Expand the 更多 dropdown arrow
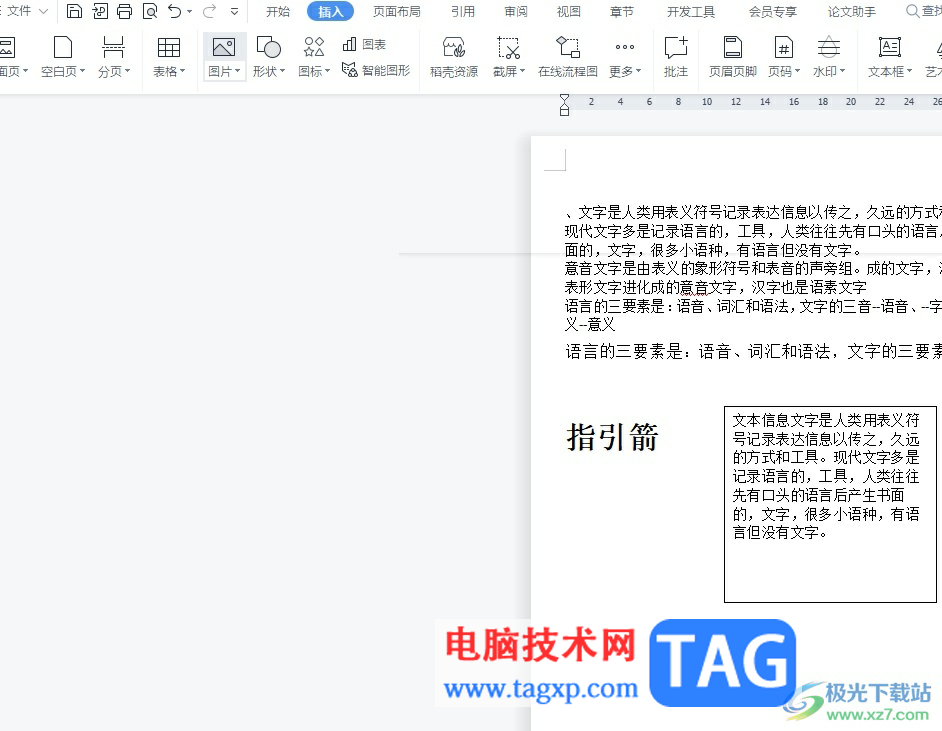942x731 pixels. coord(639,71)
